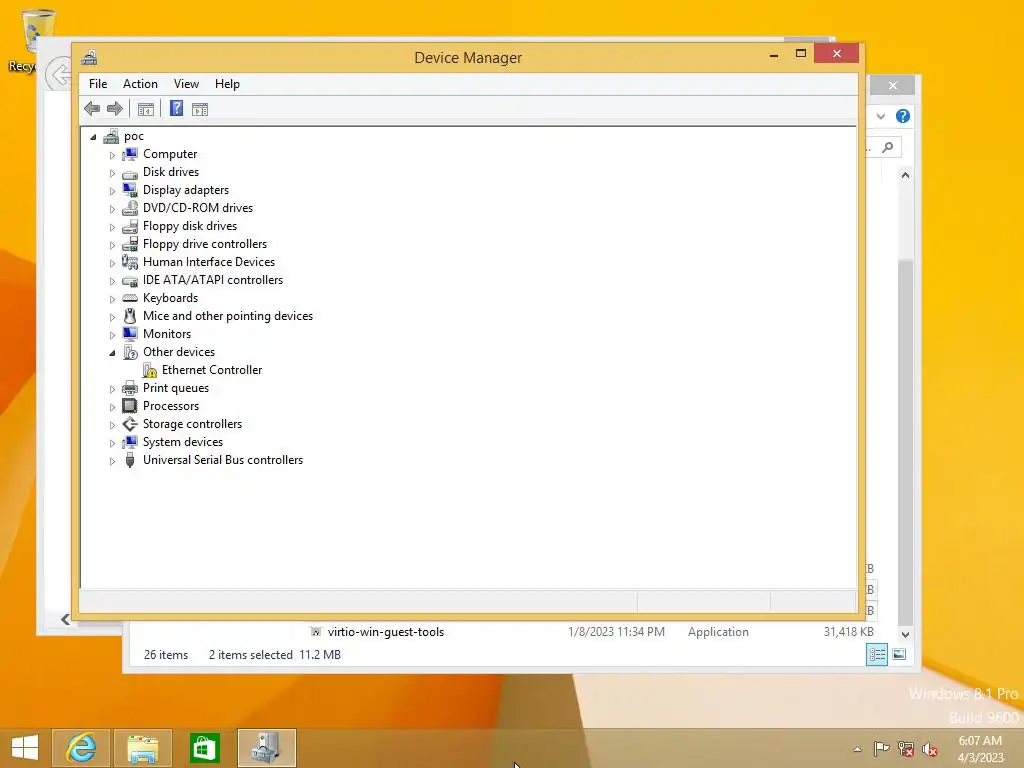Open the Action Center flag icon
Image resolution: width=1024 pixels, height=768 pixels.
pyautogui.click(x=881, y=748)
